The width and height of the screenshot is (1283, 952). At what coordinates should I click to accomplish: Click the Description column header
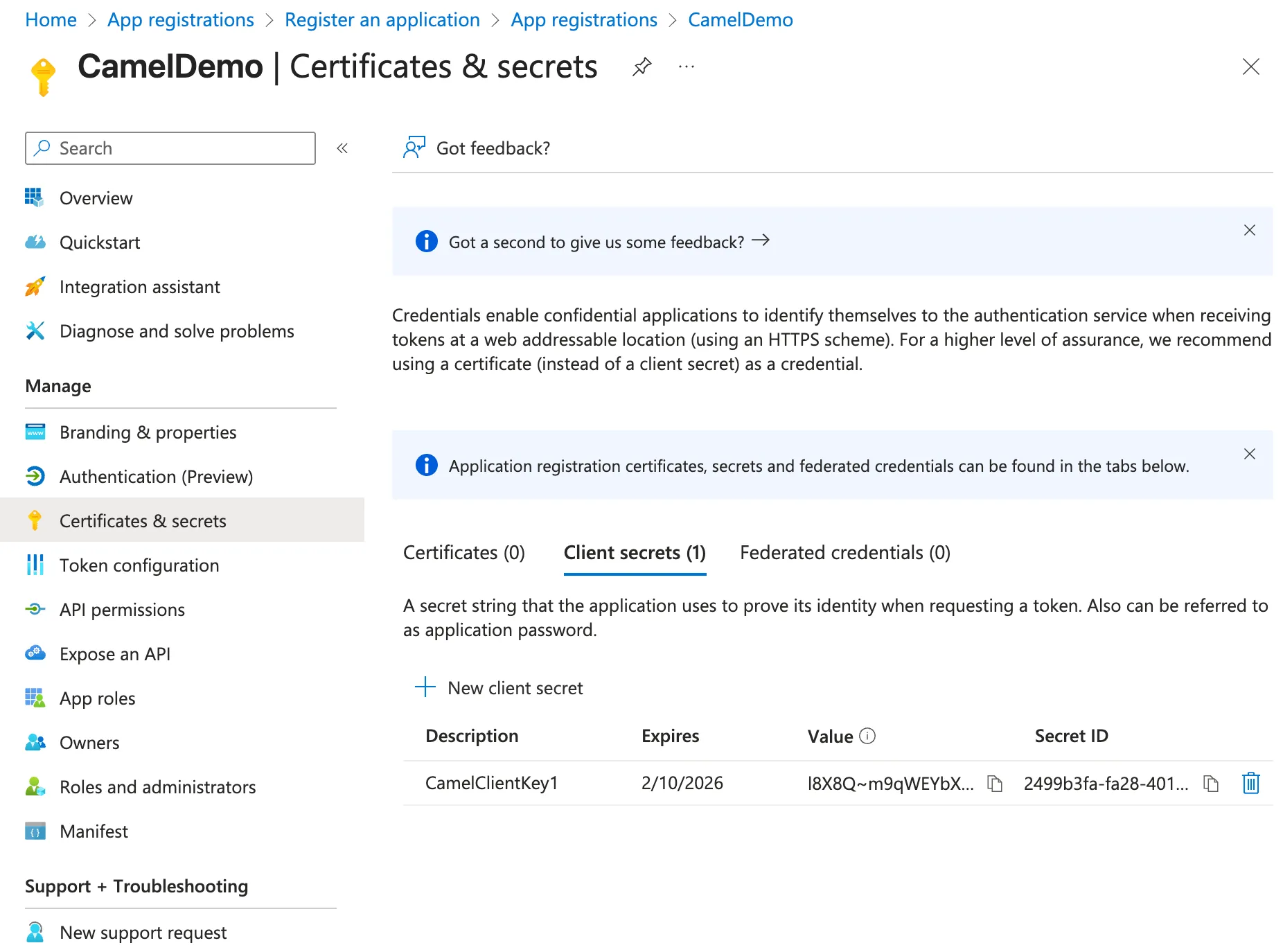point(472,736)
